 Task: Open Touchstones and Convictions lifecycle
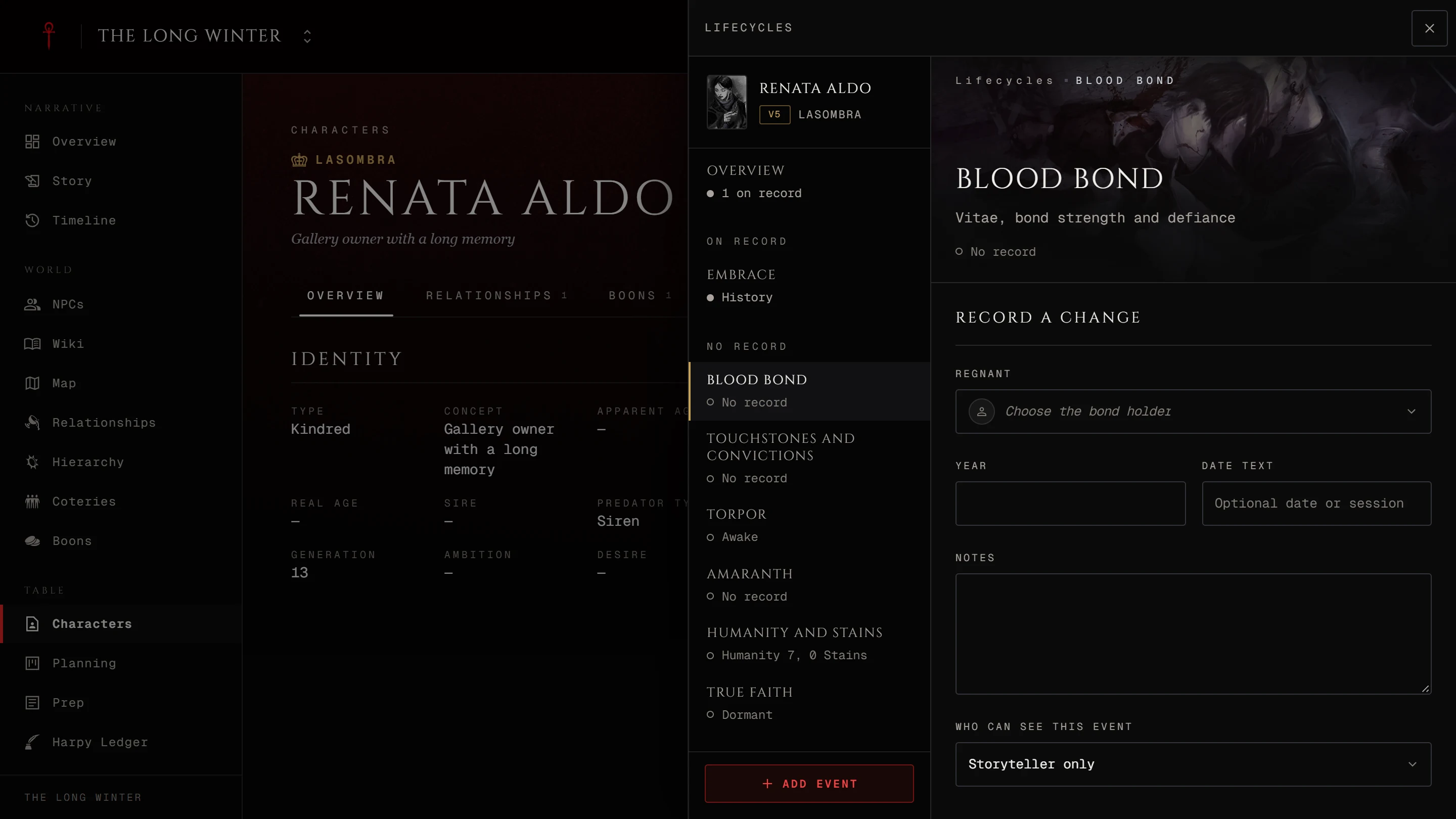(x=809, y=459)
